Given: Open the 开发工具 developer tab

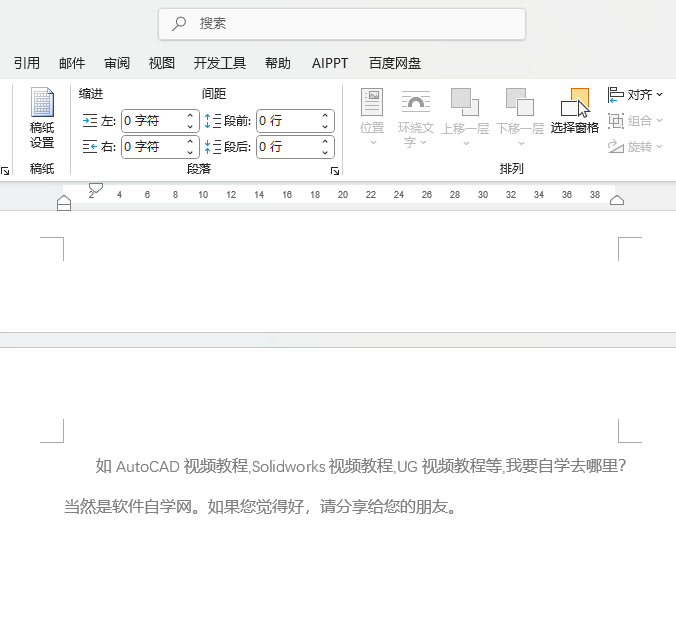Looking at the screenshot, I should (x=219, y=63).
